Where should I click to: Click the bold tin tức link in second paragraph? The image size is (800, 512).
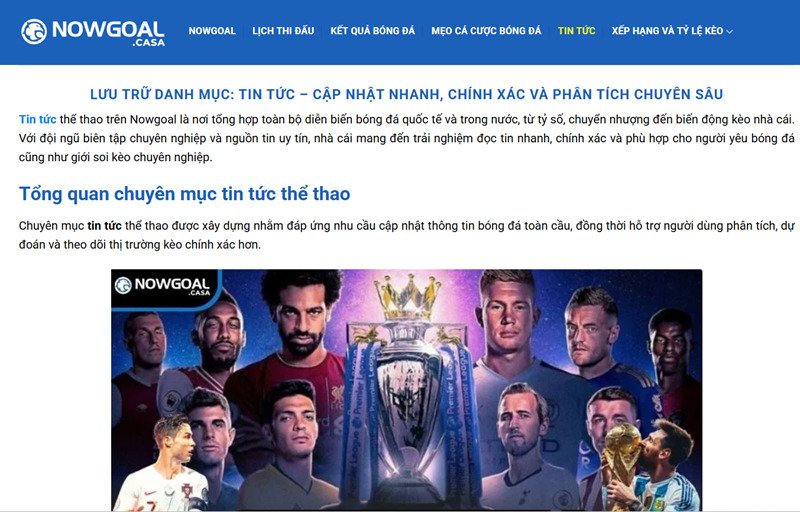104,225
